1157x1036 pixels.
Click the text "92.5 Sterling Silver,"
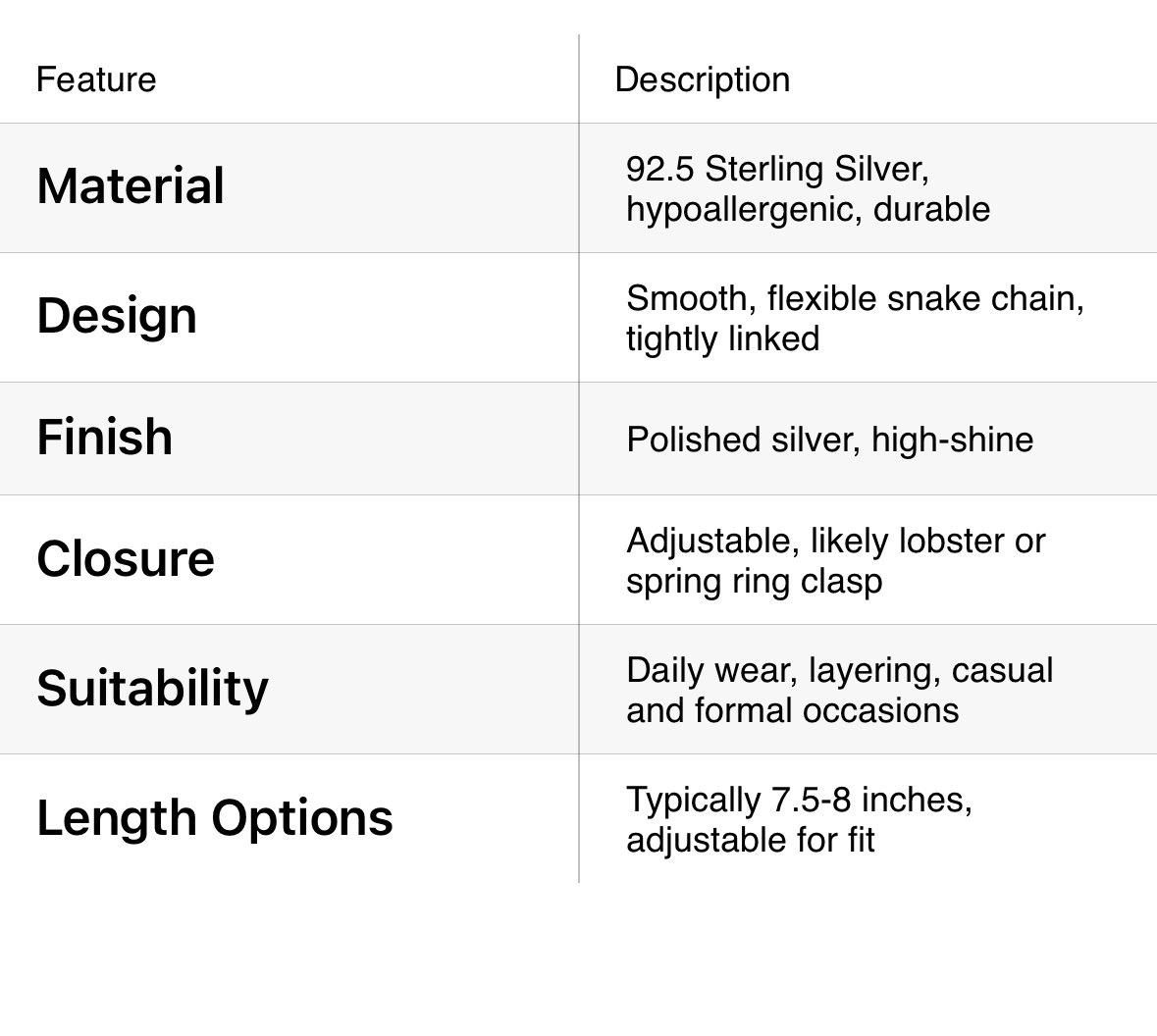coord(777,169)
